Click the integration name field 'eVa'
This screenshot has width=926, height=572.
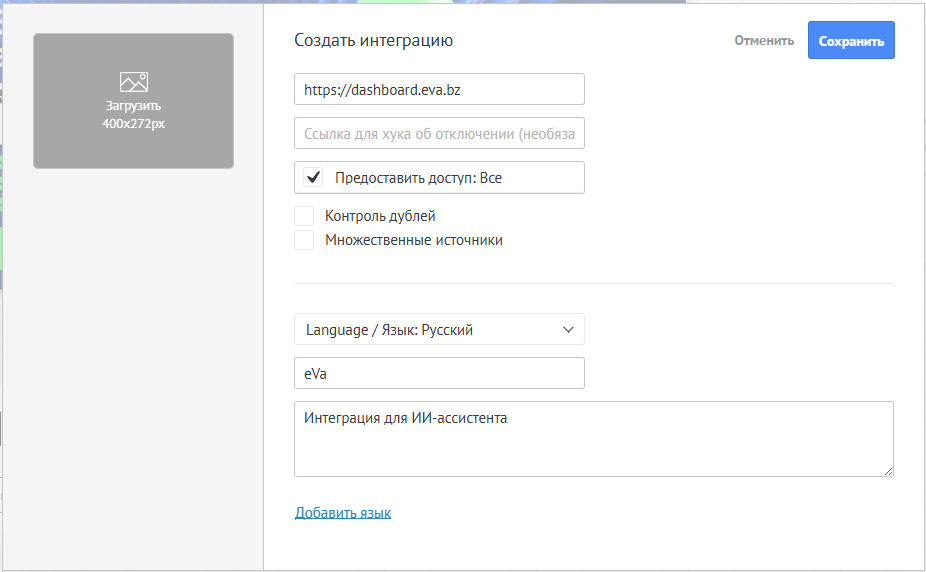pos(439,373)
